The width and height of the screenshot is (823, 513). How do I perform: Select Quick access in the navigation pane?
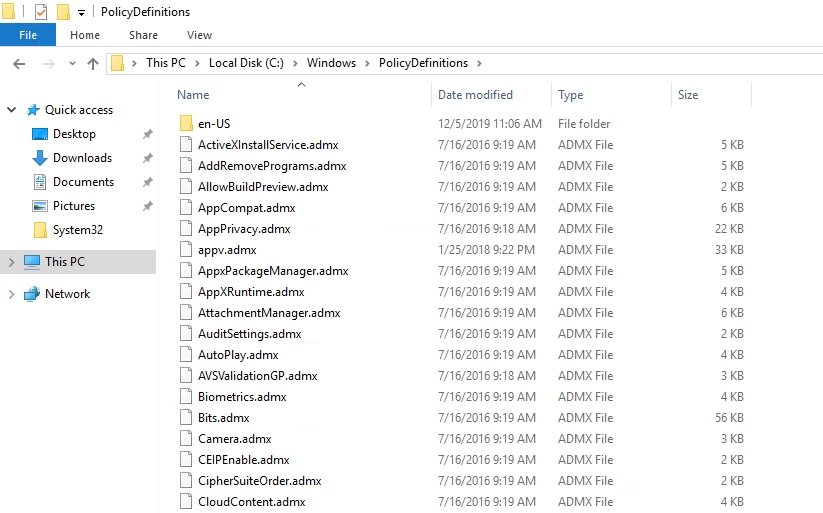[x=79, y=110]
